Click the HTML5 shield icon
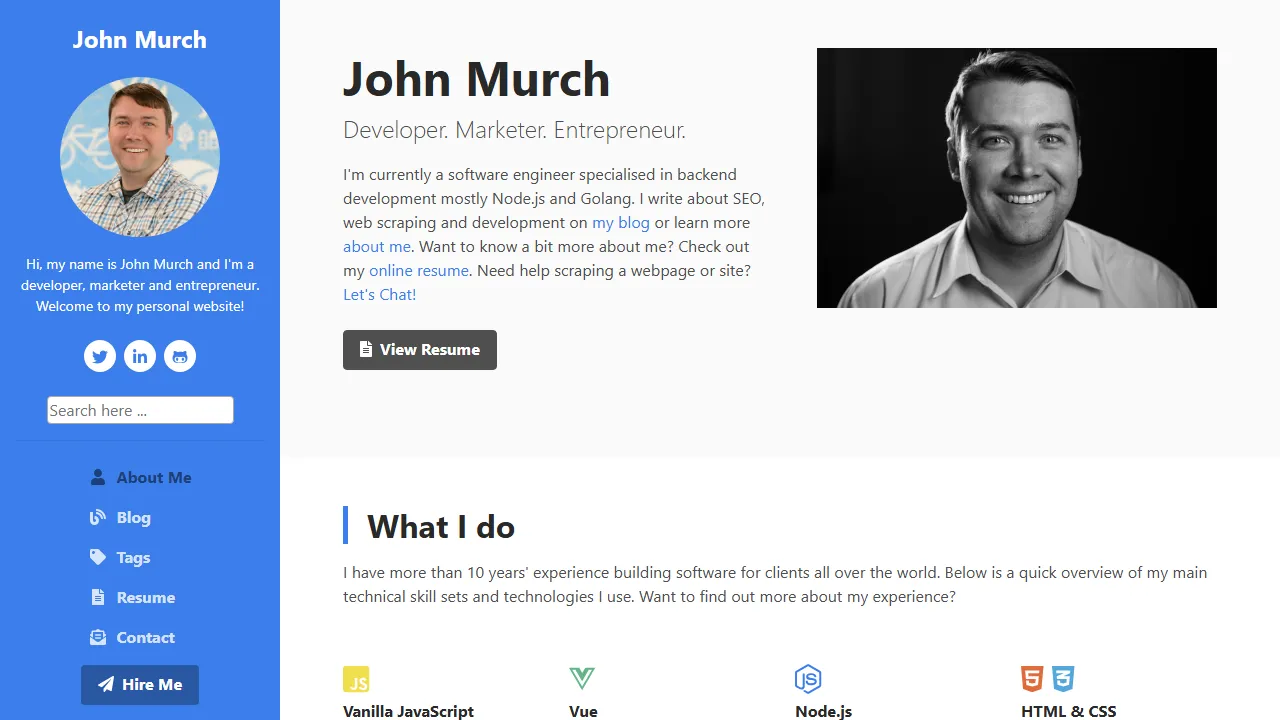The width and height of the screenshot is (1280, 720). click(x=1031, y=679)
